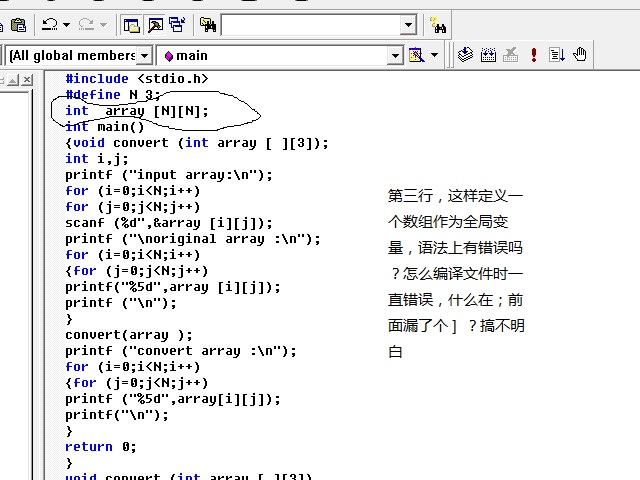Viewport: 640px width, 480px height.
Task: Open the WizardBar actions dropdown arrow
Action: [x=433, y=55]
